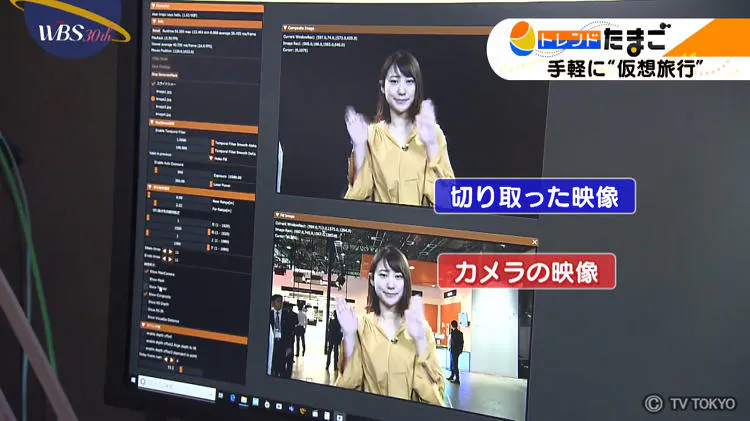The width and height of the screenshot is (750, 421).
Task: Increase delay frame number with right arrow
Action: (x=172, y=360)
